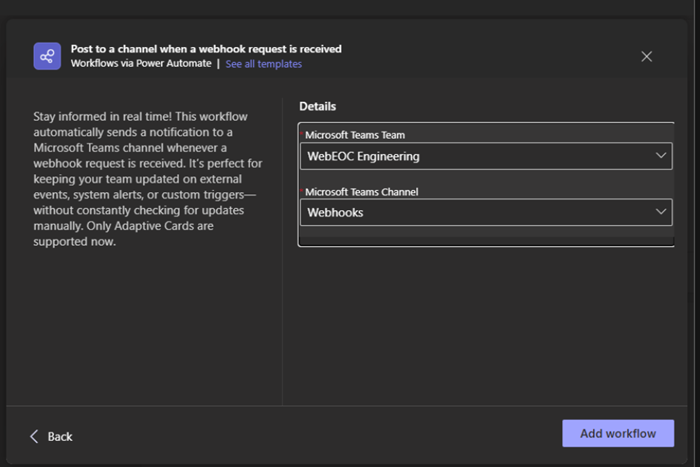The image size is (700, 467).
Task: Click the Stay informed description paragraph
Action: pyautogui.click(x=138, y=179)
